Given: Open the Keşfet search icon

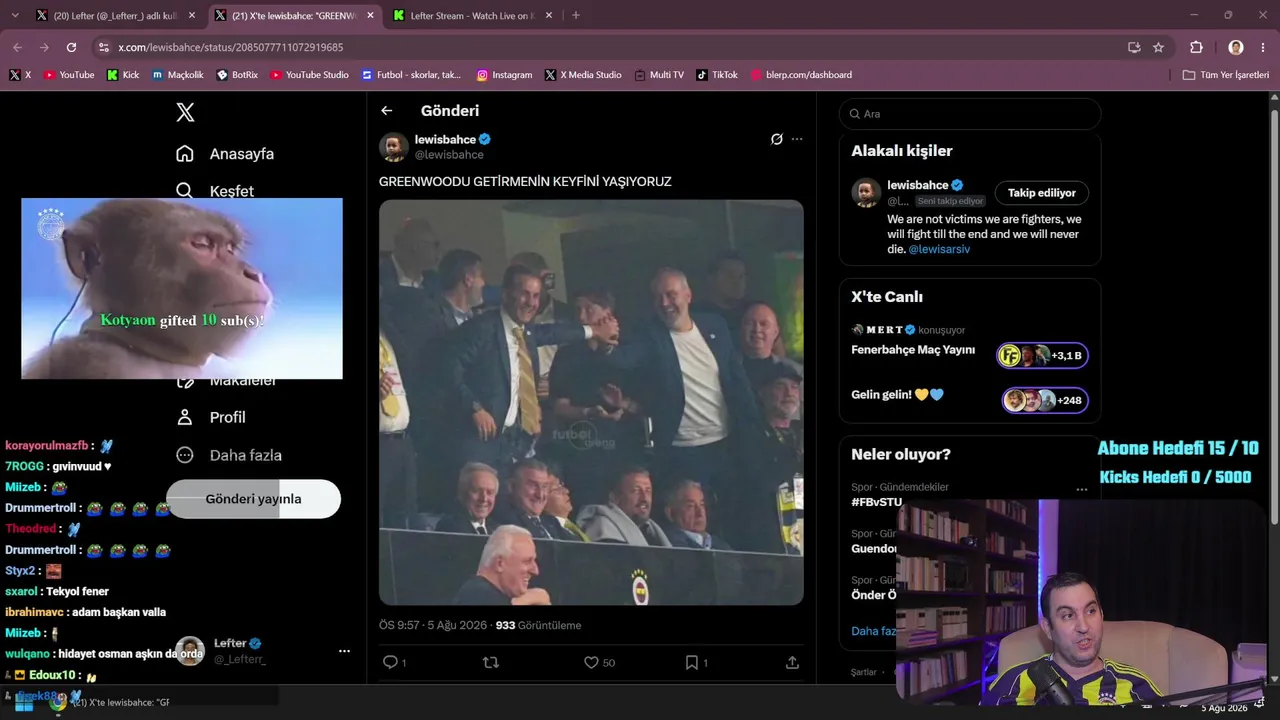Looking at the screenshot, I should click(x=184, y=190).
